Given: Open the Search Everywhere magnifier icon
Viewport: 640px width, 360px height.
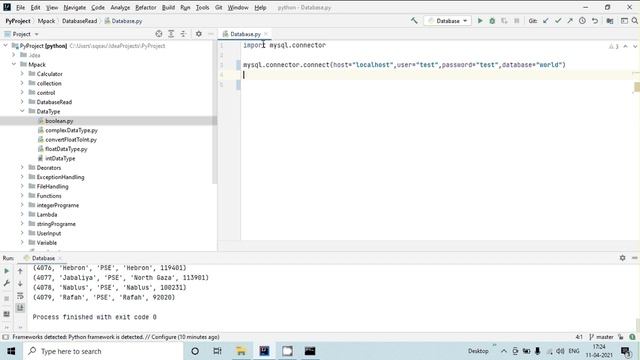Looking at the screenshot, I should [635, 21].
